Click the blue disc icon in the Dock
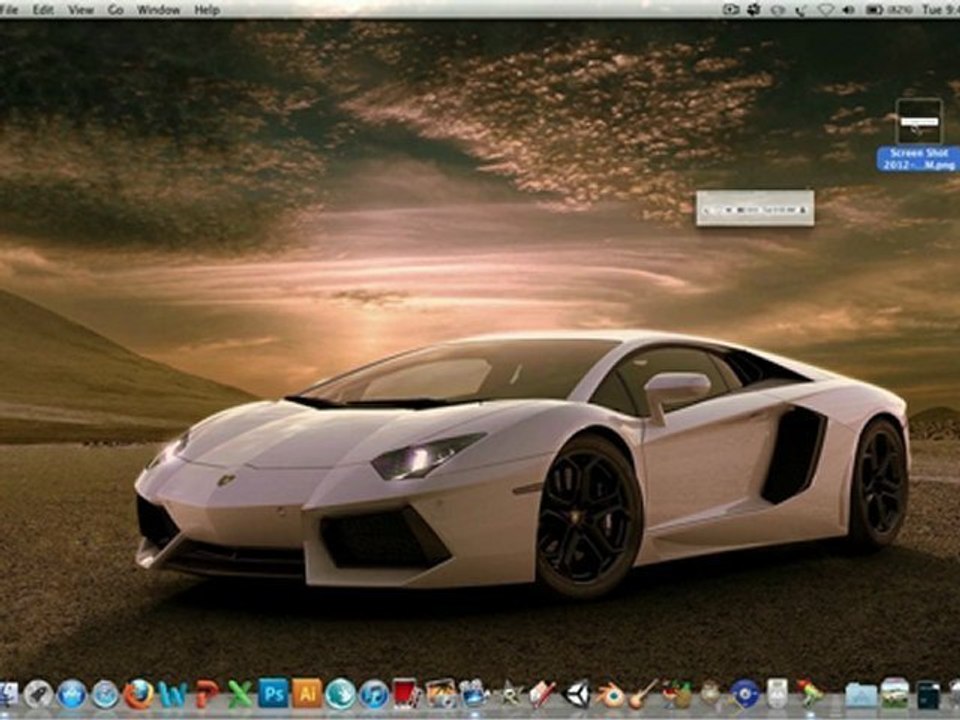 [x=744, y=694]
